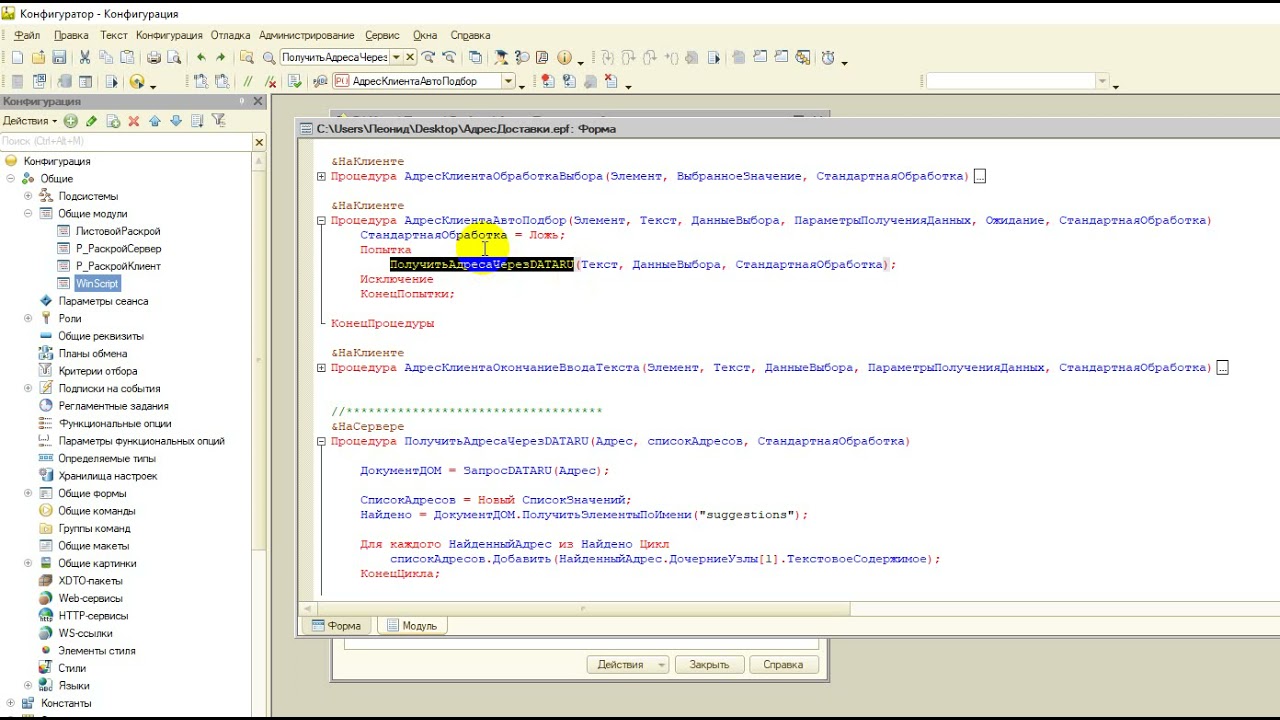Screen dimensions: 1280x720
Task: Click the red X Delete icon in Configuration panel
Action: point(133,121)
